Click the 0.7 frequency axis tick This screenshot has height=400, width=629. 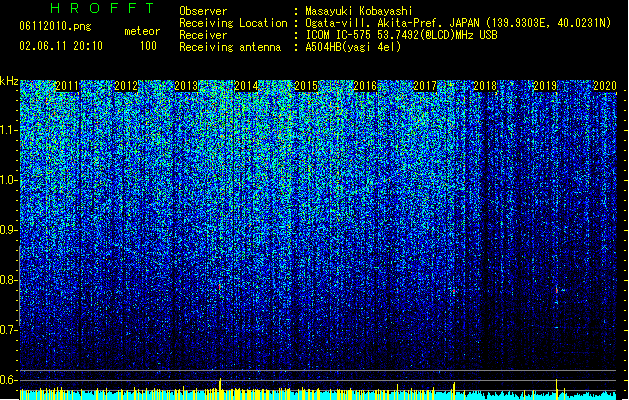[x=8, y=330]
